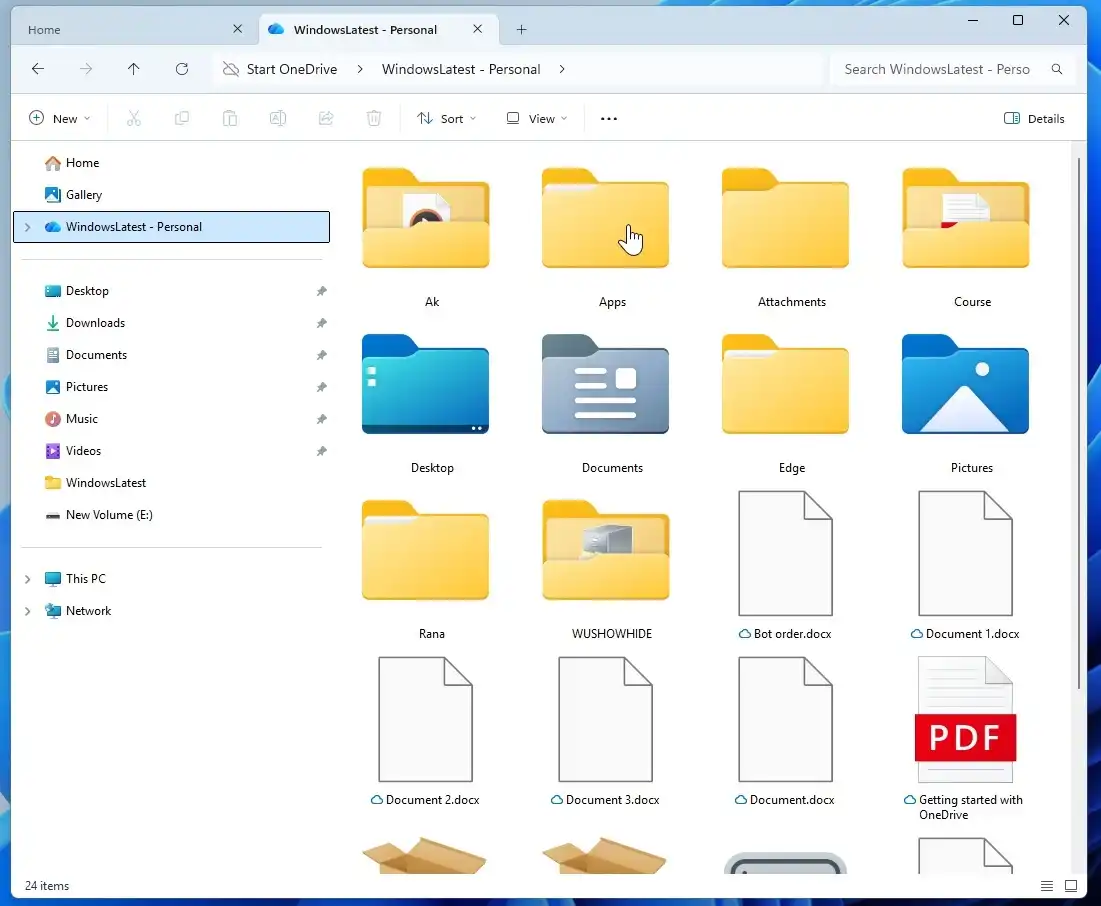The width and height of the screenshot is (1101, 906).
Task: Close the WindowsLatest - Personal tab
Action: [x=477, y=29]
